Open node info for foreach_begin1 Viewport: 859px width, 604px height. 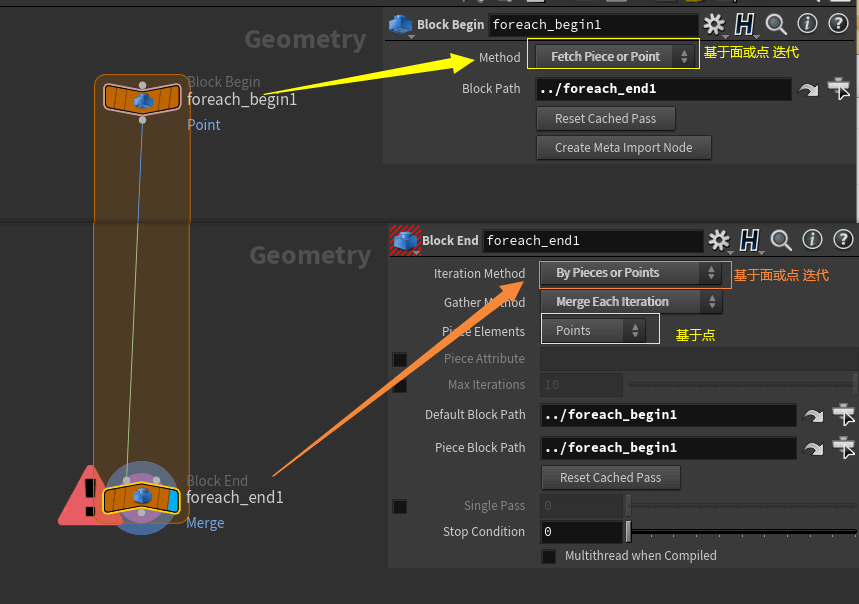[x=807, y=24]
